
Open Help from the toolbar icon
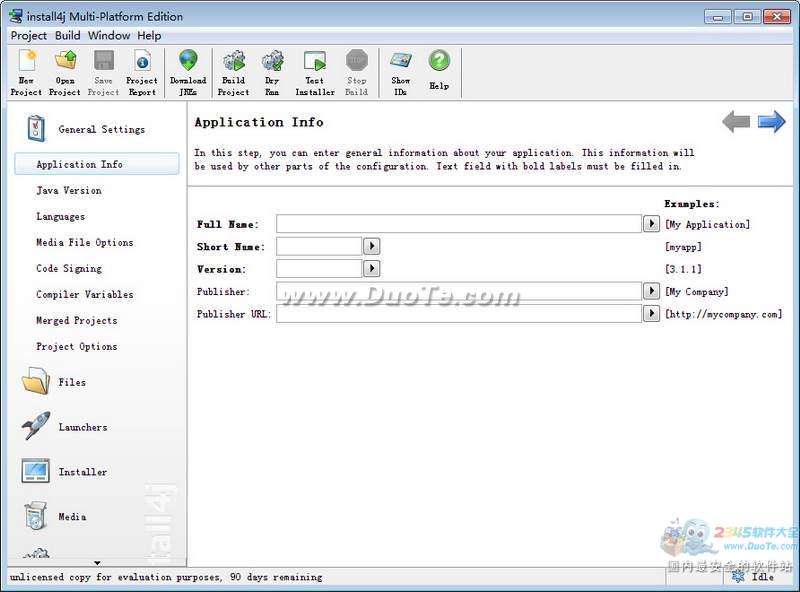439,61
